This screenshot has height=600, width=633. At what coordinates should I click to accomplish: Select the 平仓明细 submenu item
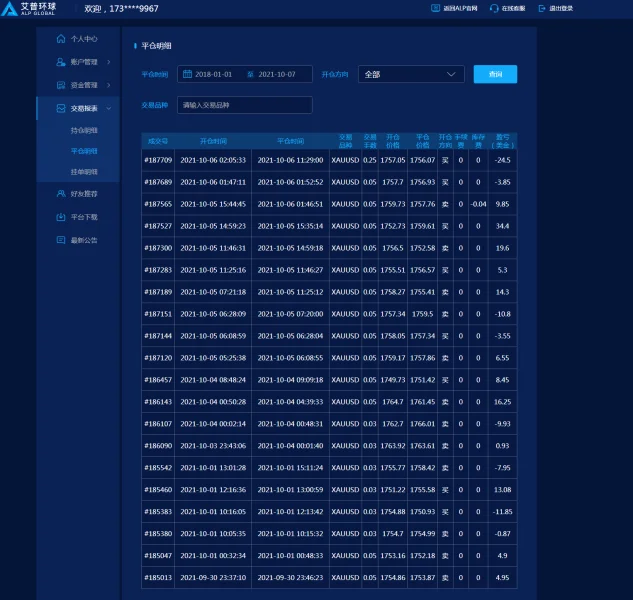tap(84, 151)
